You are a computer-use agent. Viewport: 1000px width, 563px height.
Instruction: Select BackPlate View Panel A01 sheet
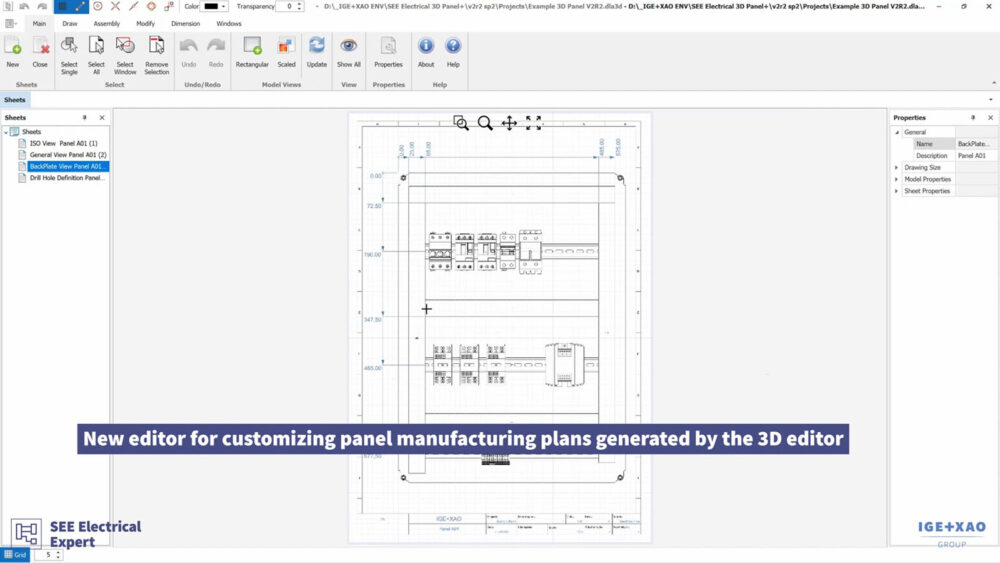(68, 166)
